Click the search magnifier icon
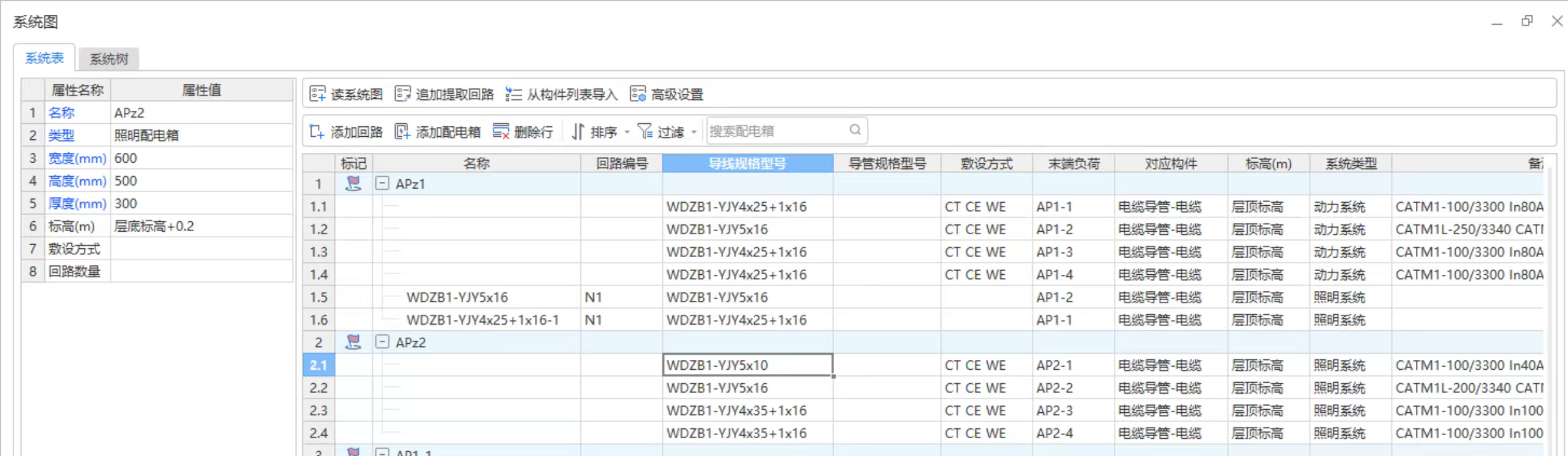Viewport: 1568px width, 456px height. click(855, 129)
